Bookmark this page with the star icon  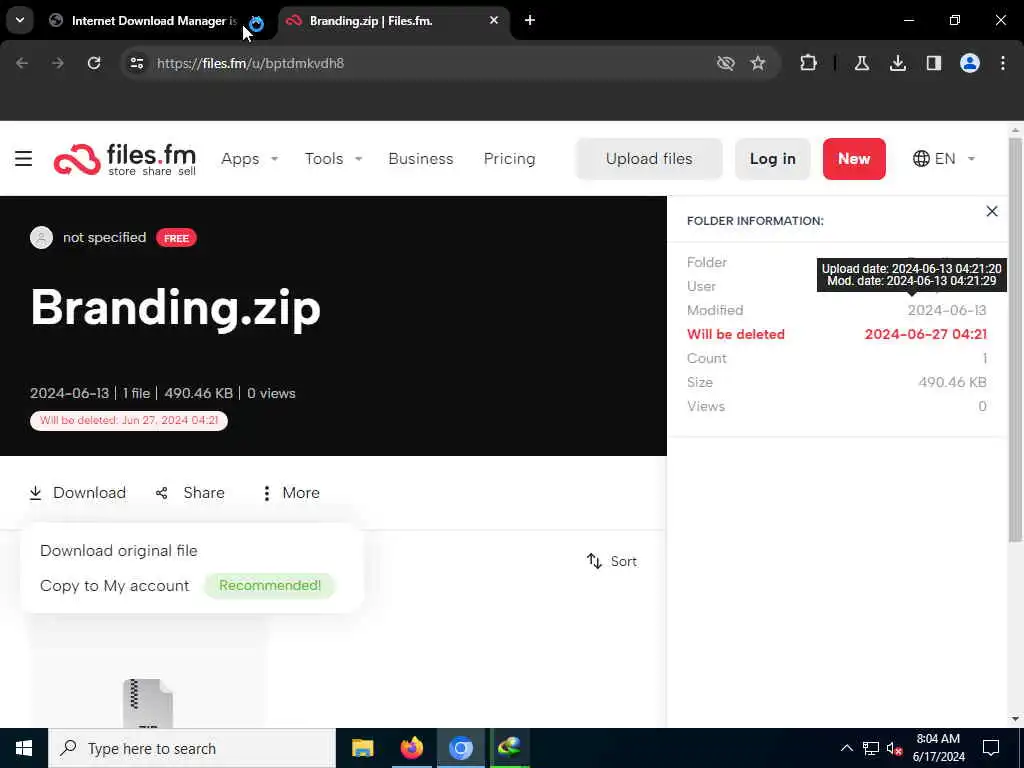point(758,63)
